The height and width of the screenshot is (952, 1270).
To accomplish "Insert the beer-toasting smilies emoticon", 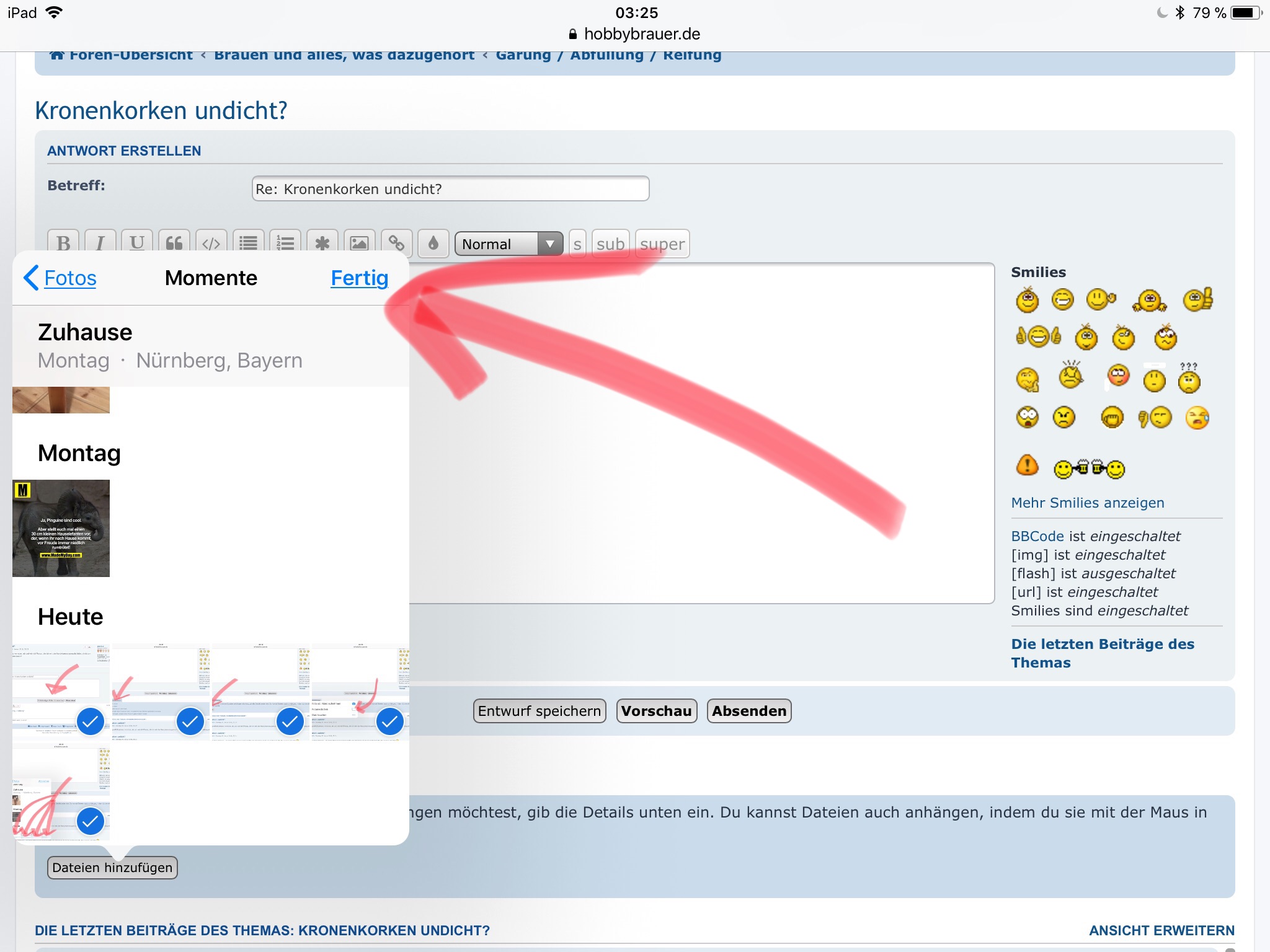I will coord(1089,469).
